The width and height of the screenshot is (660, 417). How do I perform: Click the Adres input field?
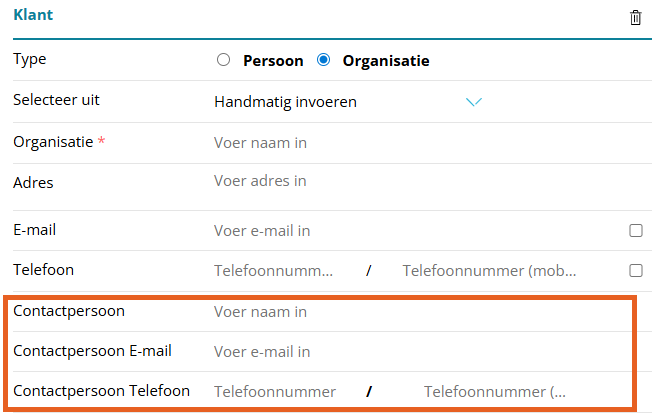[x=400, y=181]
